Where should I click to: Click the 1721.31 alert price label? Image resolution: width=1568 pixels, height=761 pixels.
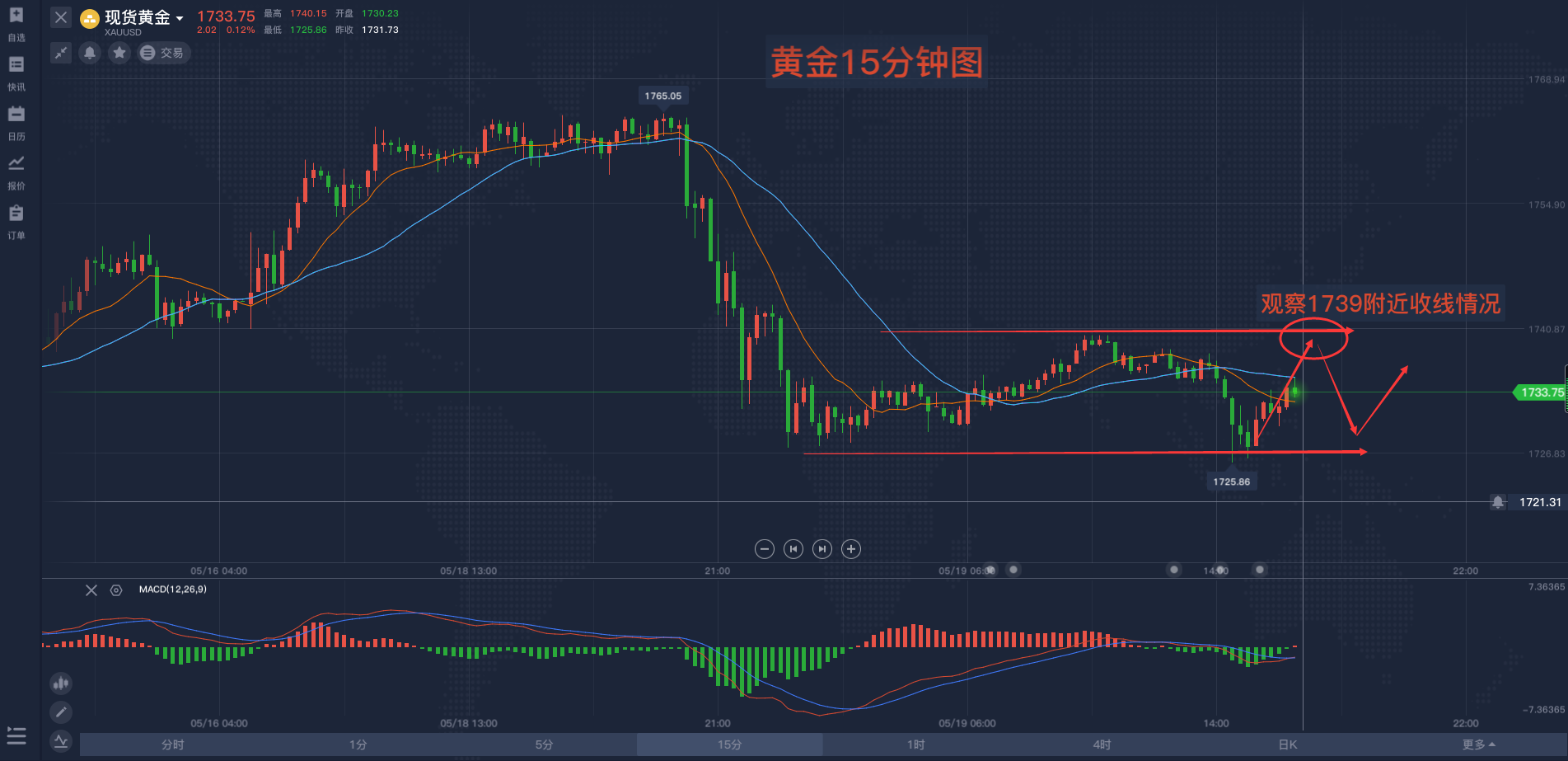click(x=1540, y=502)
